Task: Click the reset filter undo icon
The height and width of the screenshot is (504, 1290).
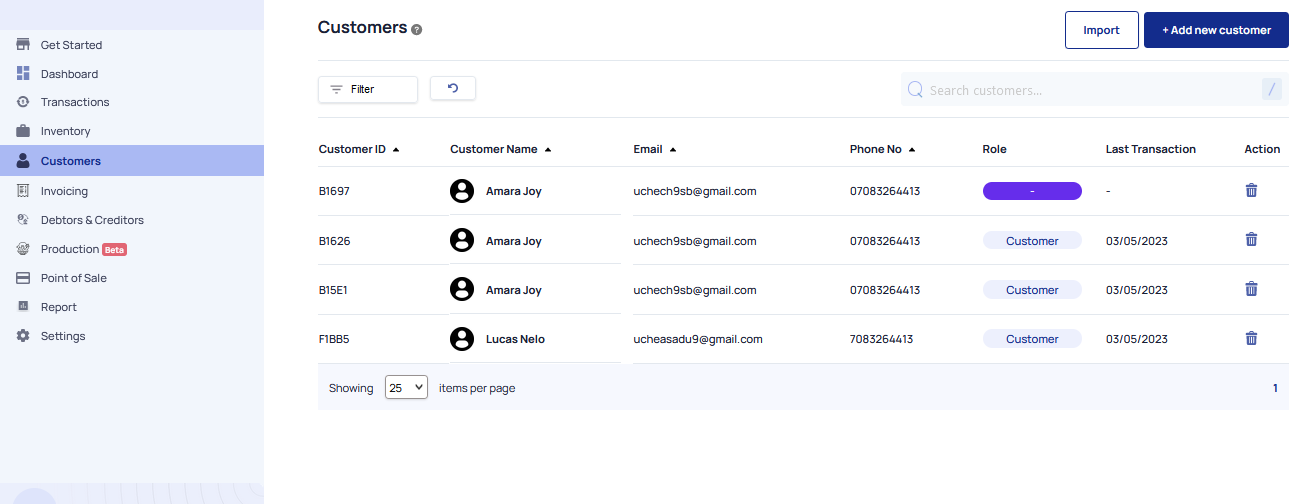Action: coord(453,88)
